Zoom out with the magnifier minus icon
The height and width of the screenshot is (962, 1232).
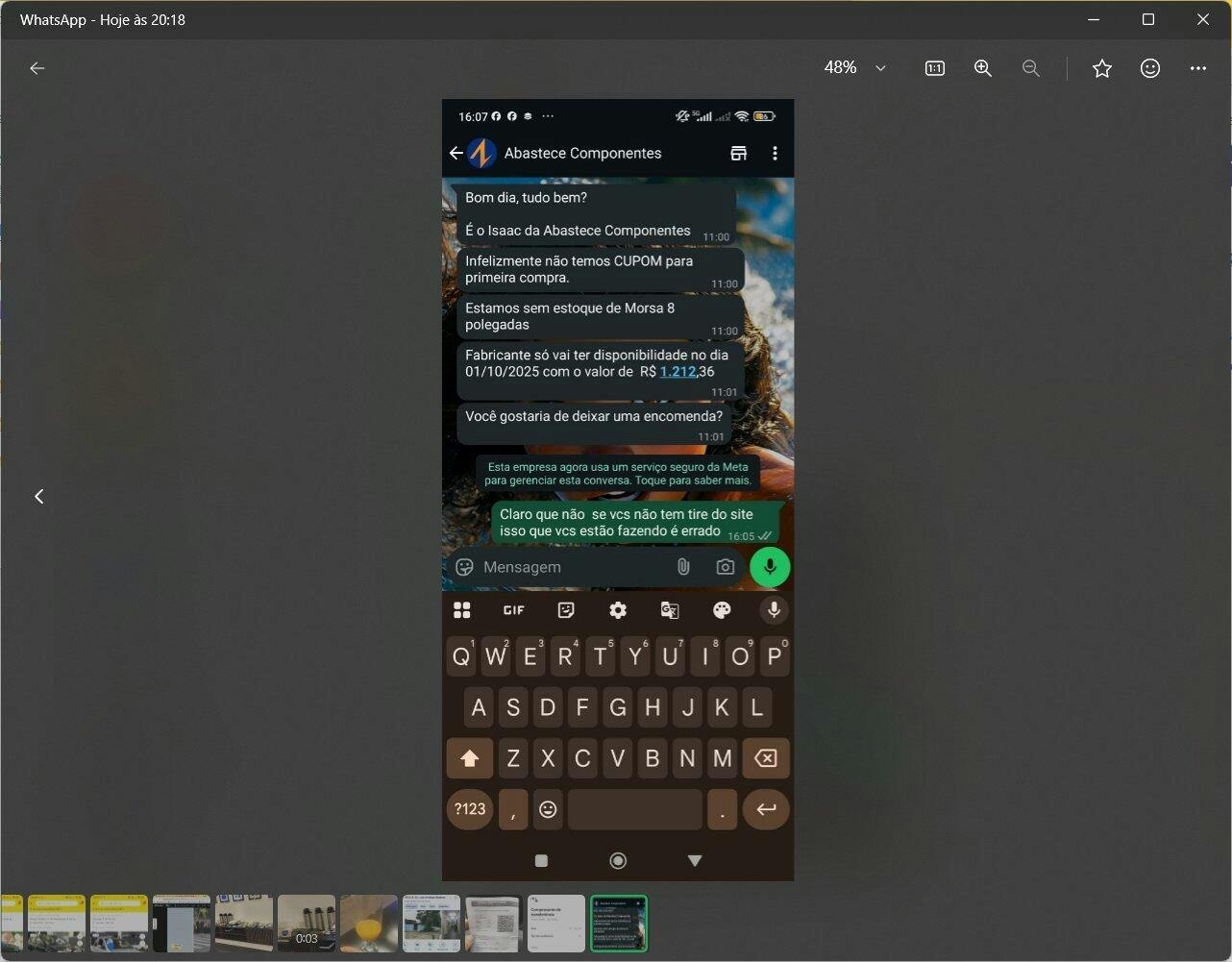pyautogui.click(x=1030, y=68)
